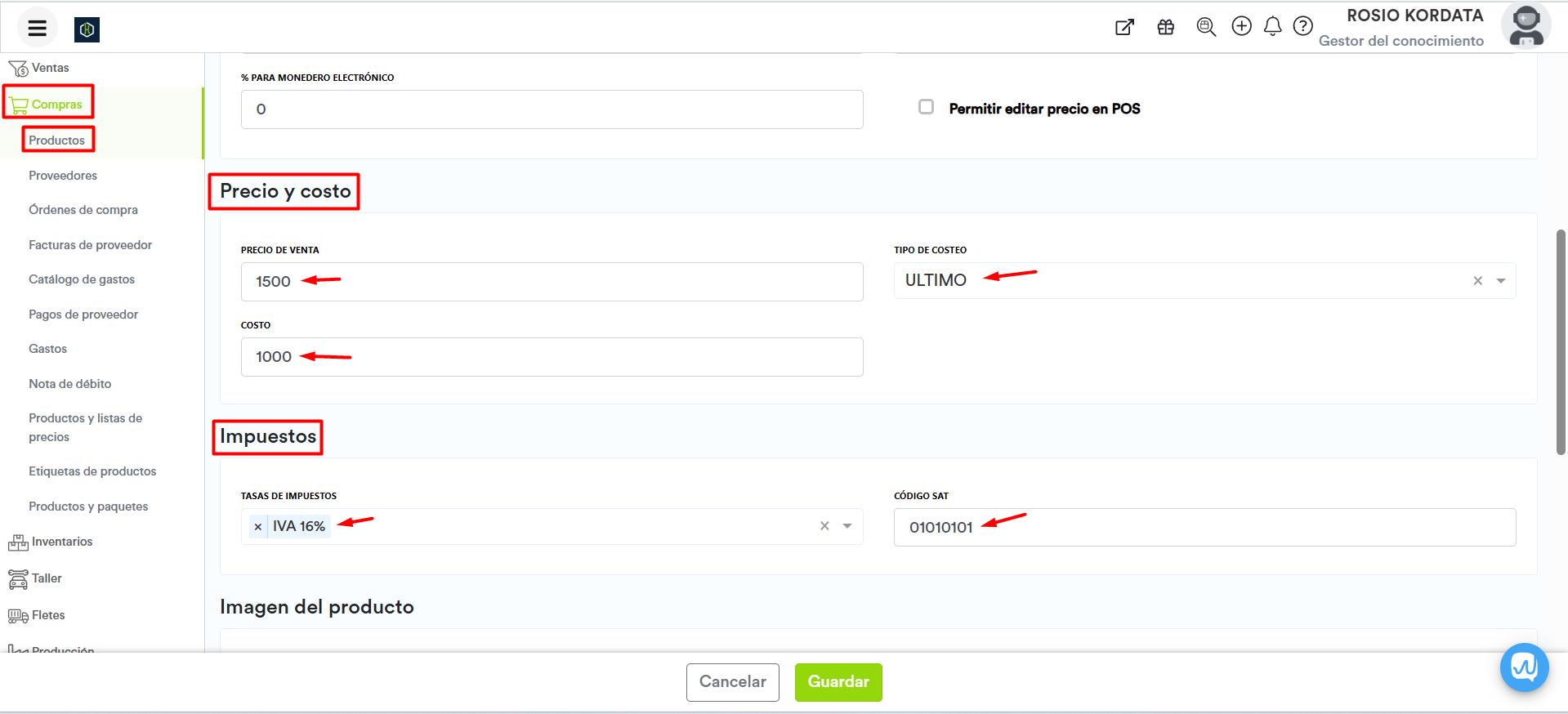Expand the Inventarios sidebar section
Image resolution: width=1568 pixels, height=714 pixels.
62,542
